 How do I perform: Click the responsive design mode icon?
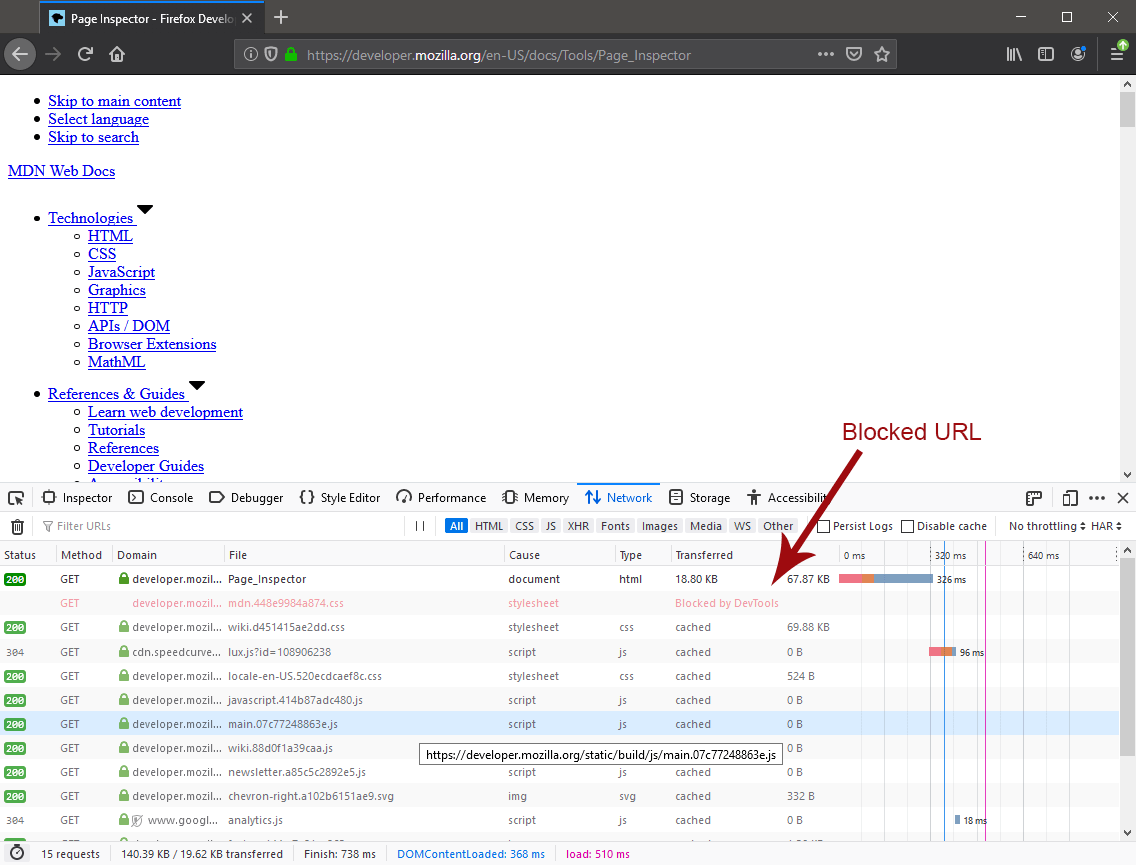1070,498
